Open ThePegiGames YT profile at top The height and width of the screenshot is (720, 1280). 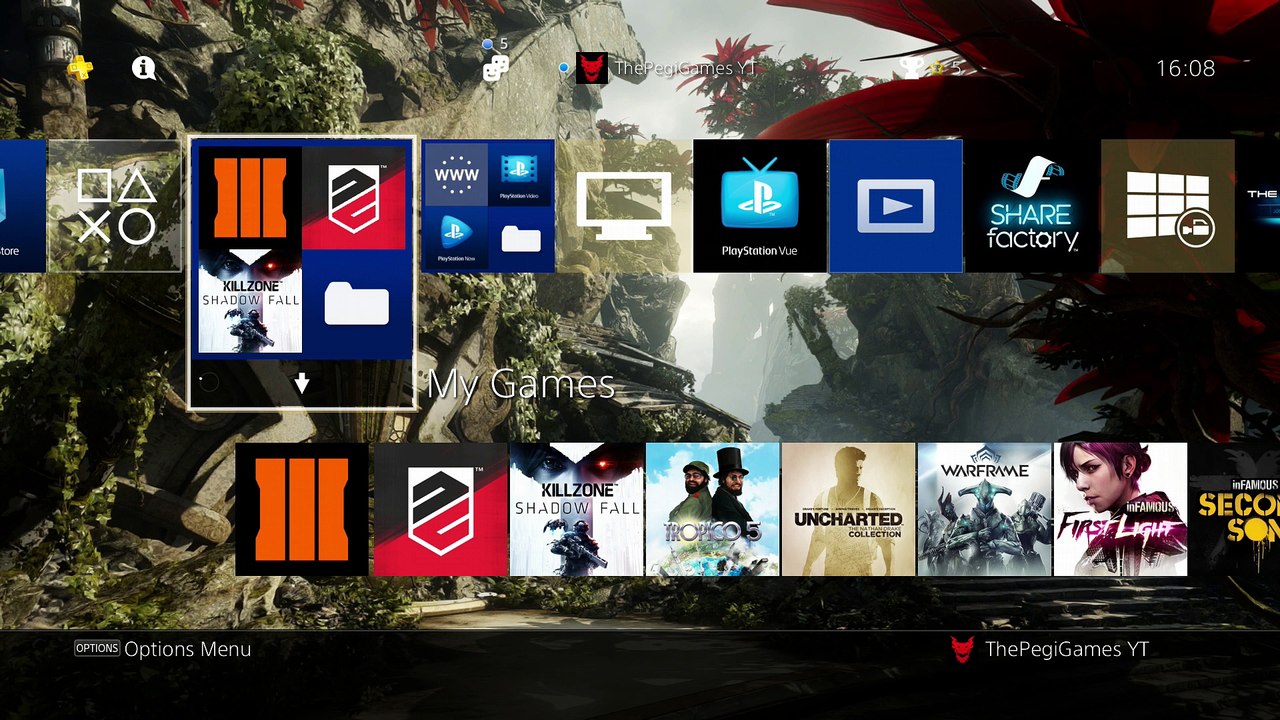coord(666,68)
